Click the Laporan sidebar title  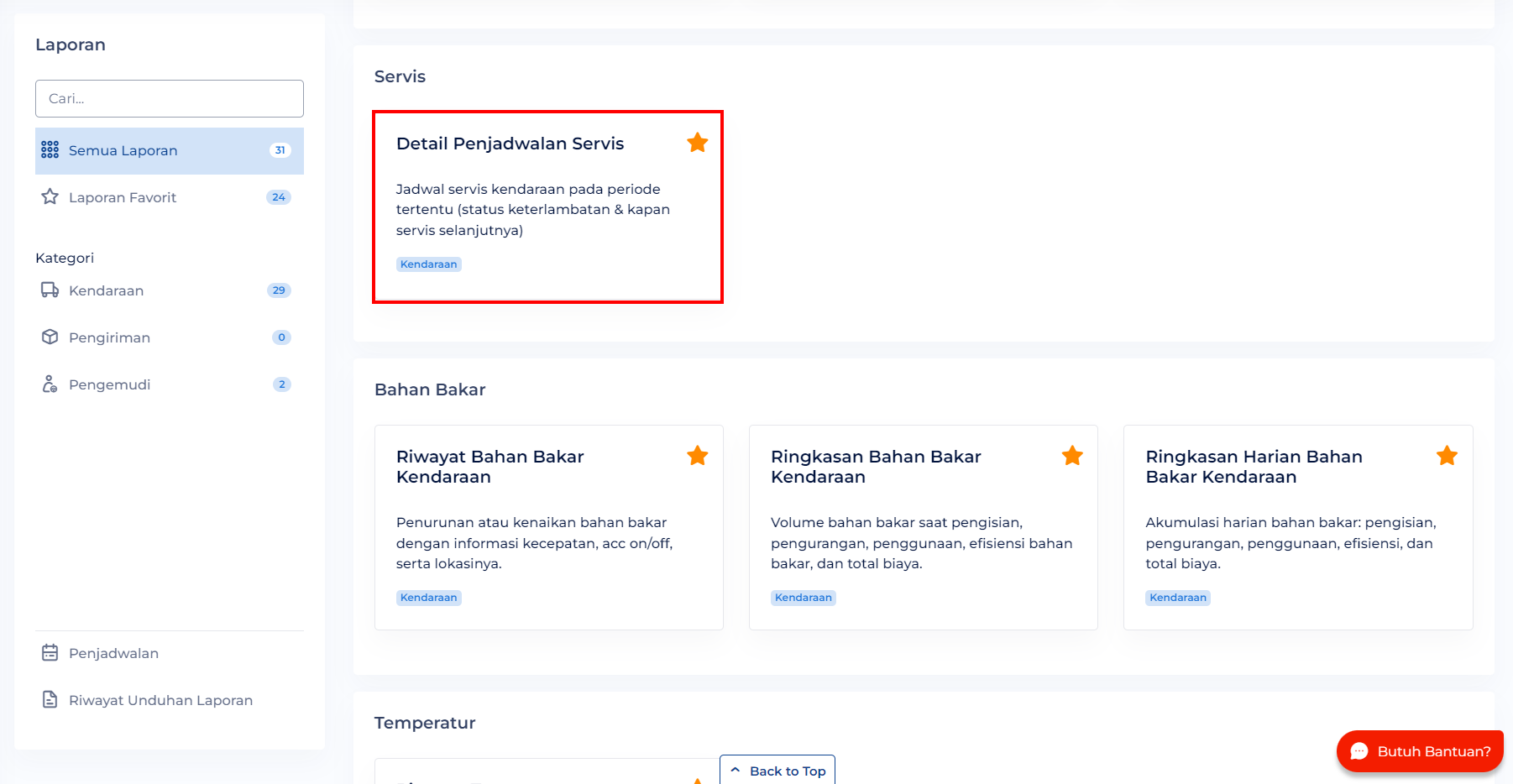pos(71,44)
